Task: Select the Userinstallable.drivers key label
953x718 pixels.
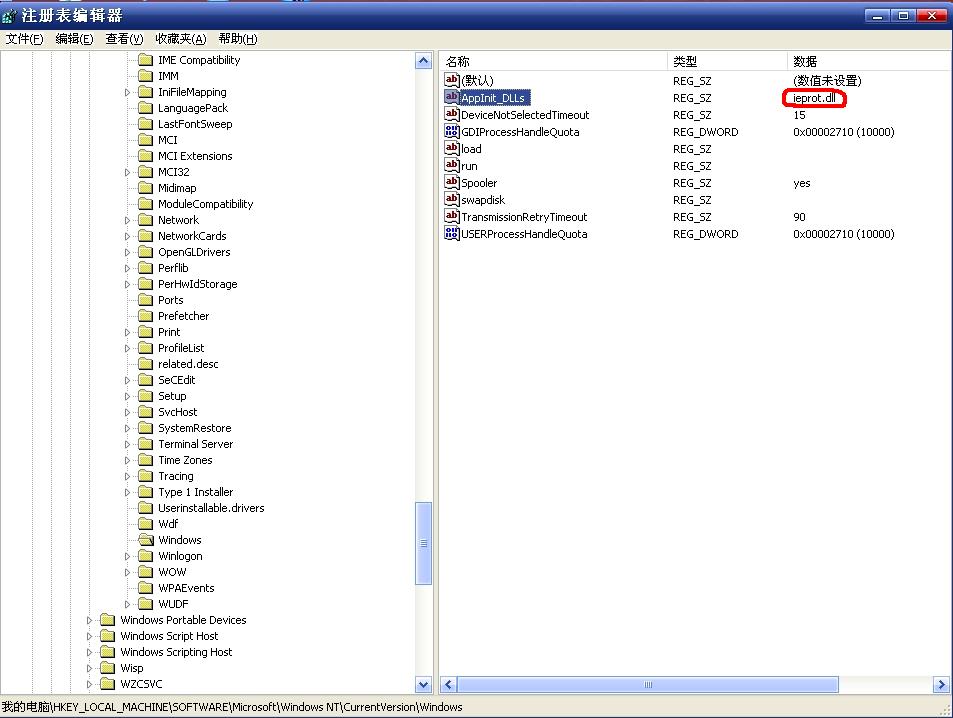Action: pos(211,508)
